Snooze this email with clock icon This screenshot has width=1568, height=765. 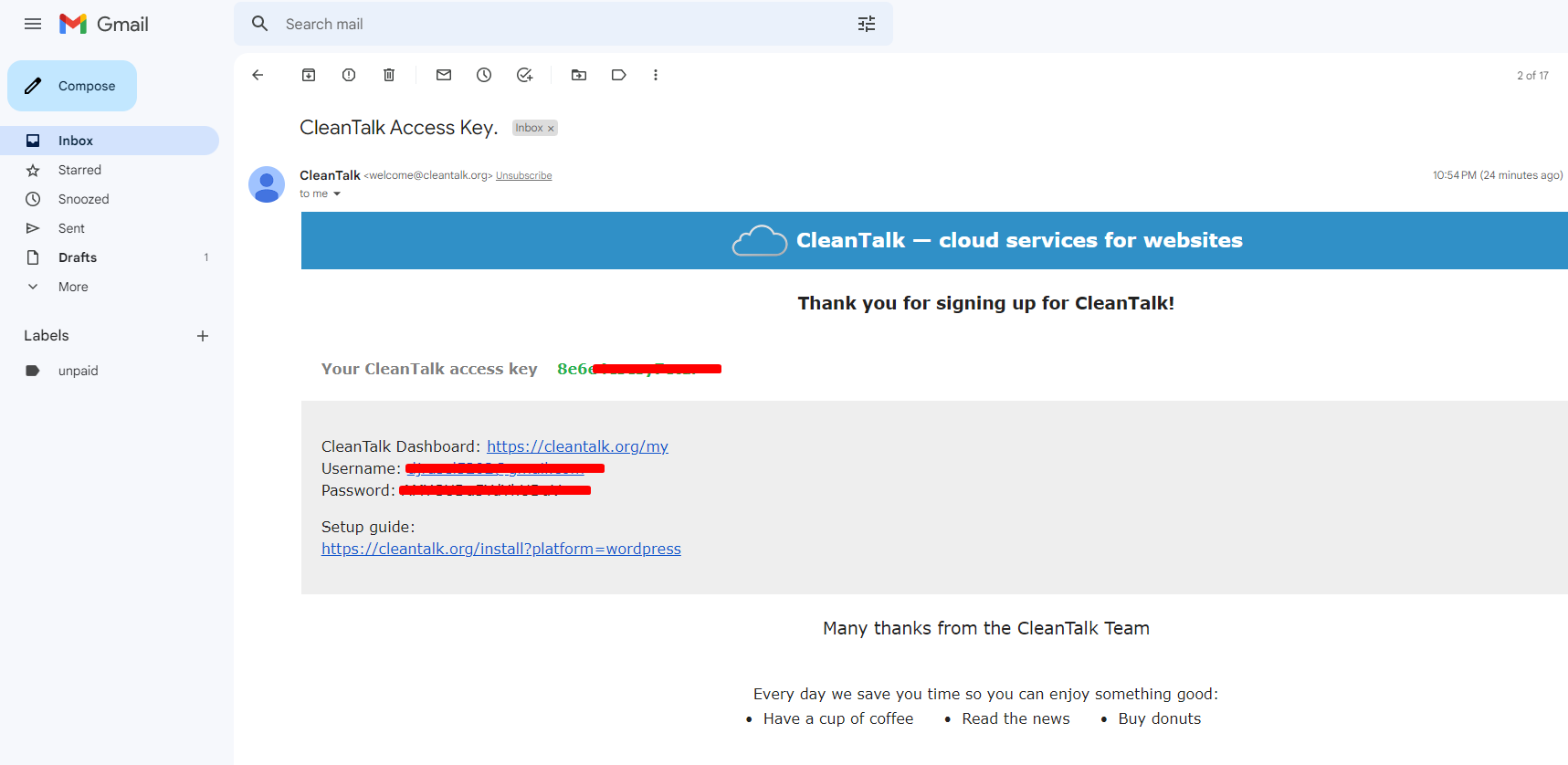pos(484,75)
